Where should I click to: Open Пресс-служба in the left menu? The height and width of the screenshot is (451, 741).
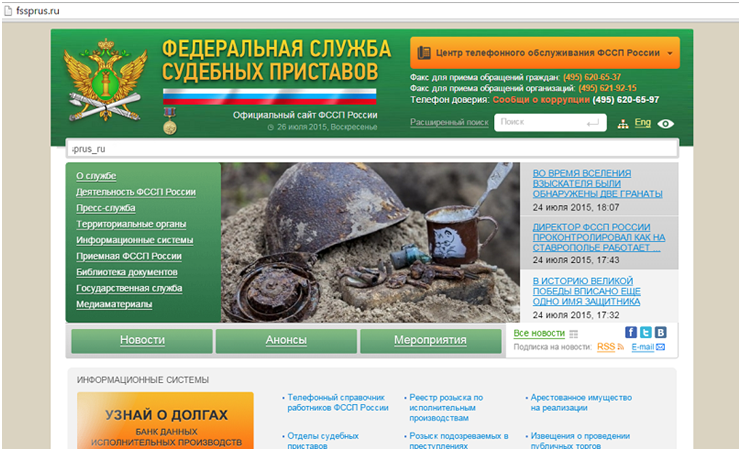105,208
